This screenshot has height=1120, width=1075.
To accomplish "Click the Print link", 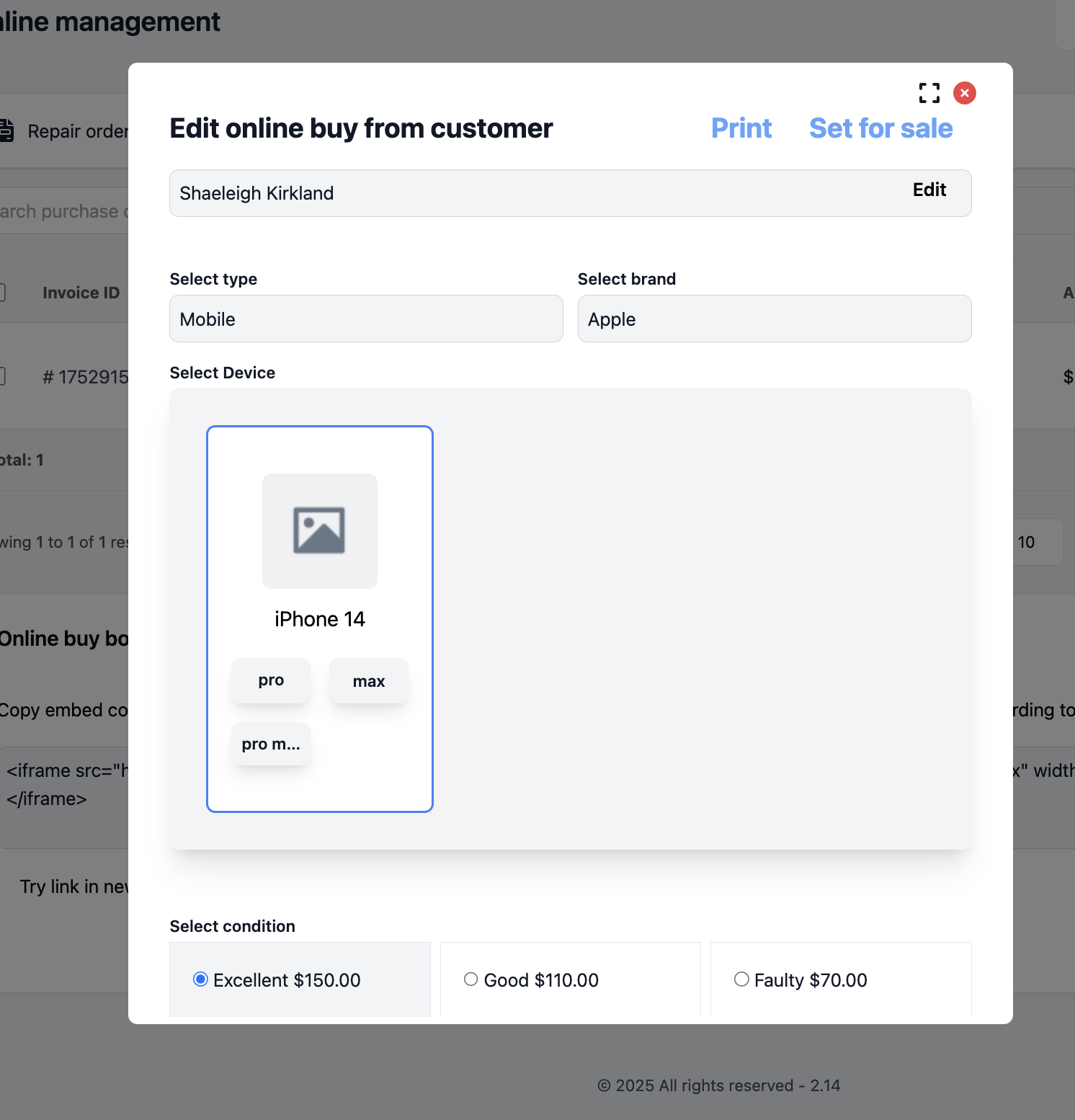I will pos(741,128).
